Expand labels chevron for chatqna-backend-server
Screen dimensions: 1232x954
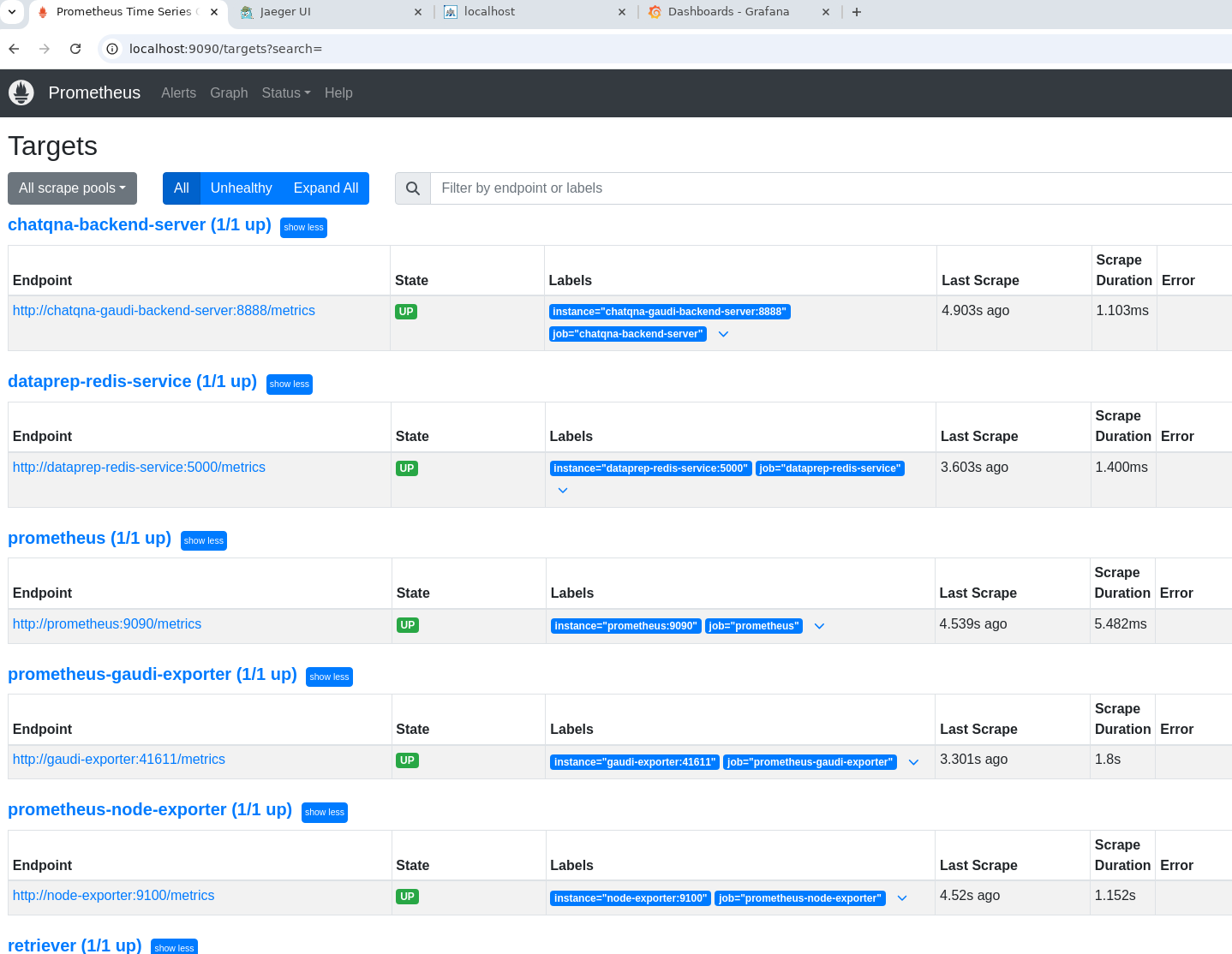pos(723,334)
